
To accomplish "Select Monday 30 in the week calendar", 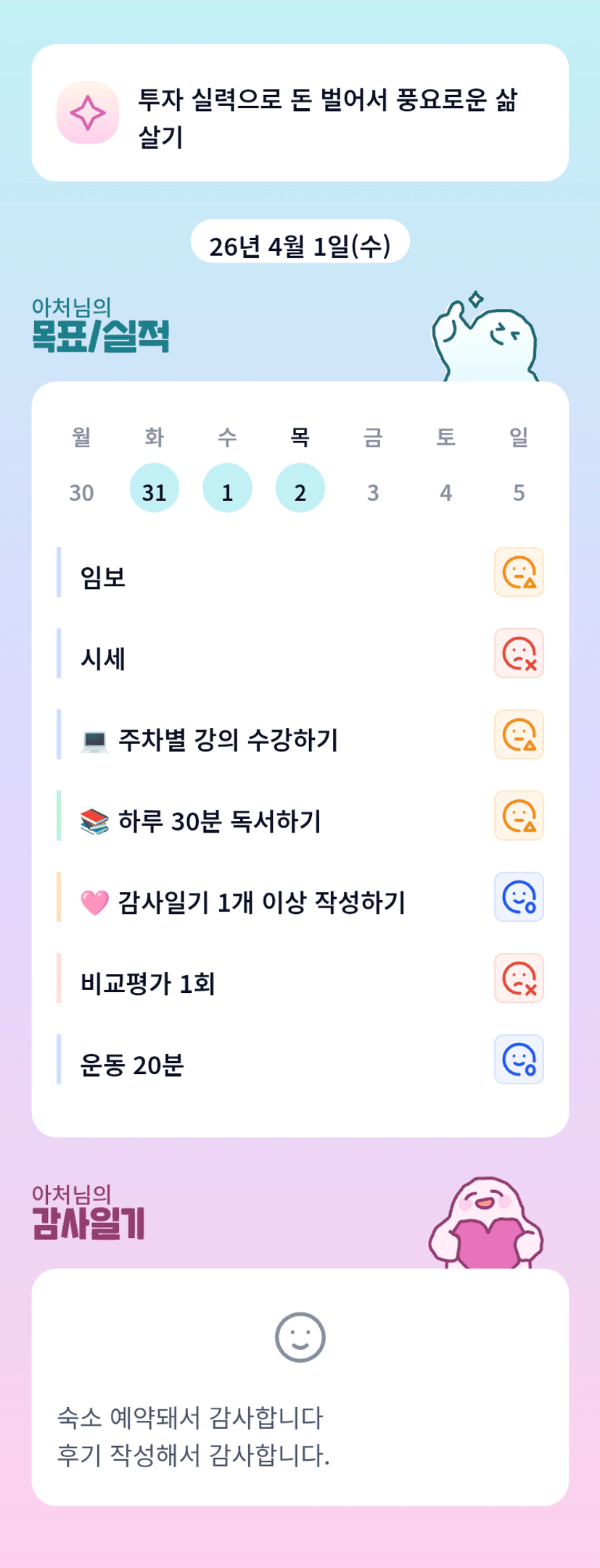I will pyautogui.click(x=81, y=492).
